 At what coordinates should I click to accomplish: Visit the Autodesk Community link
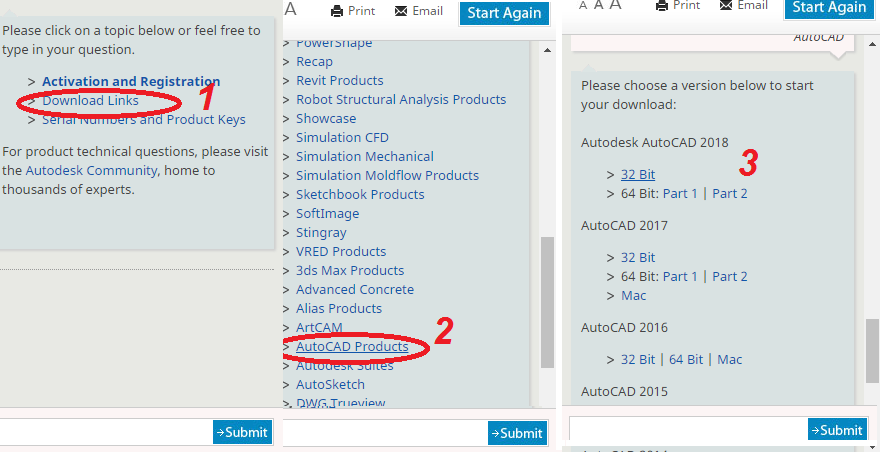coord(91,170)
